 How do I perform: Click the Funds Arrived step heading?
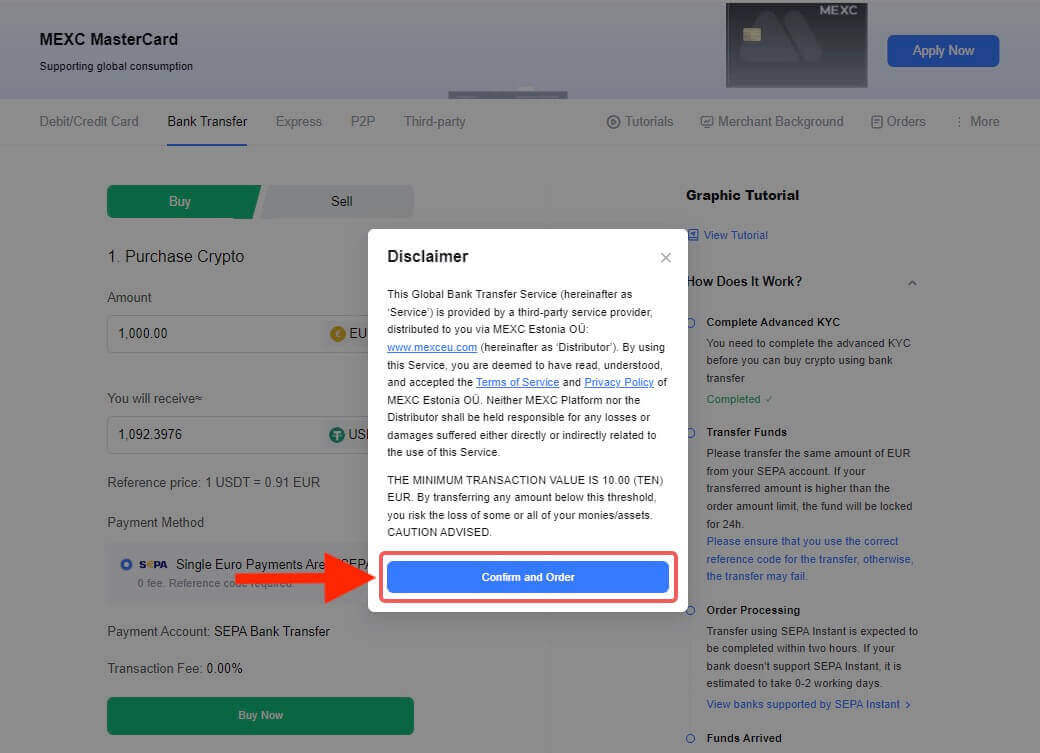click(x=744, y=738)
